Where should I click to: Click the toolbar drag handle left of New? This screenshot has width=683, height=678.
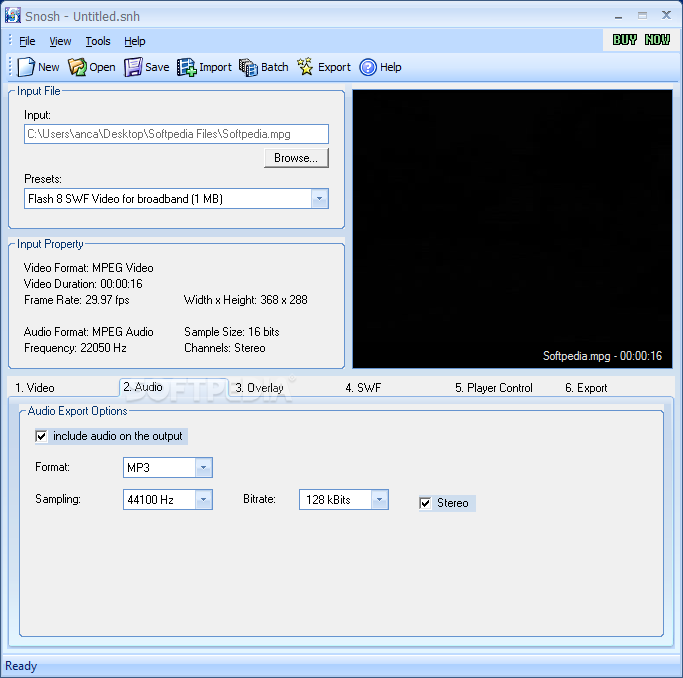coord(10,67)
